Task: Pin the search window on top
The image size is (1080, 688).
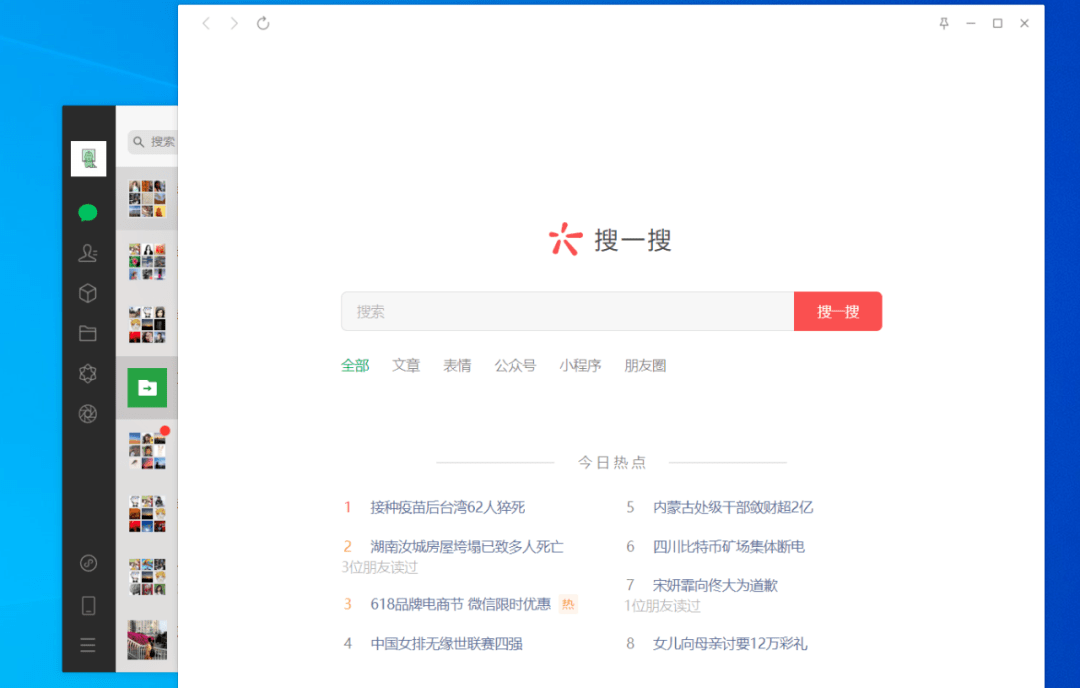Action: 944,23
